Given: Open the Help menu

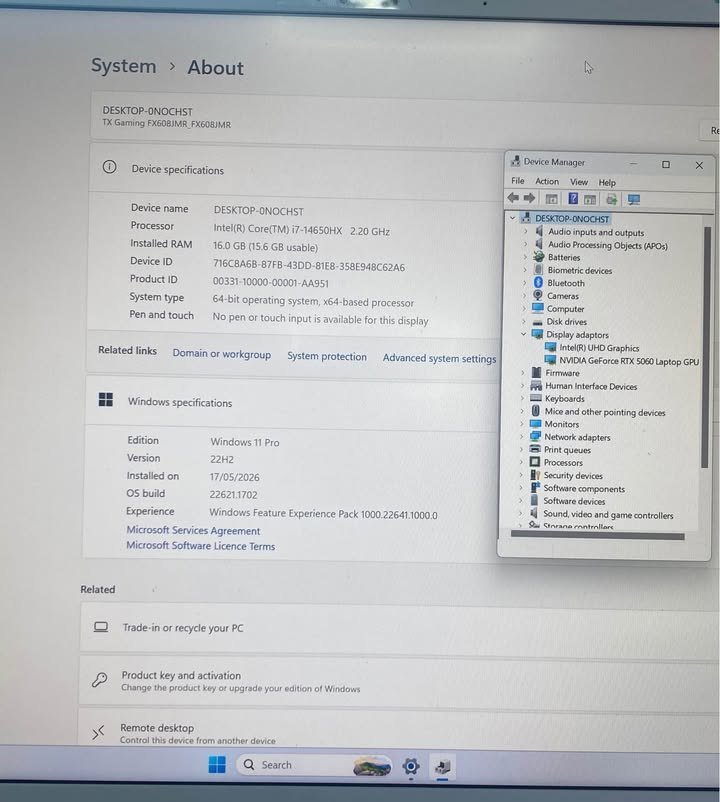Looking at the screenshot, I should (x=607, y=182).
